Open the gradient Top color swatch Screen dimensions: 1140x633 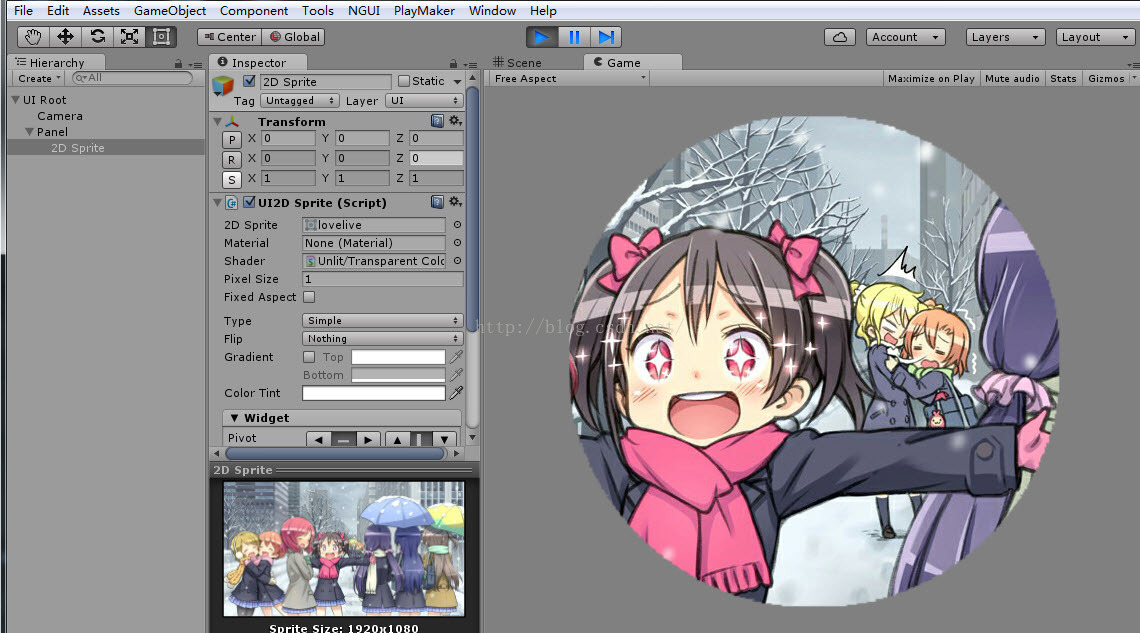coord(398,357)
